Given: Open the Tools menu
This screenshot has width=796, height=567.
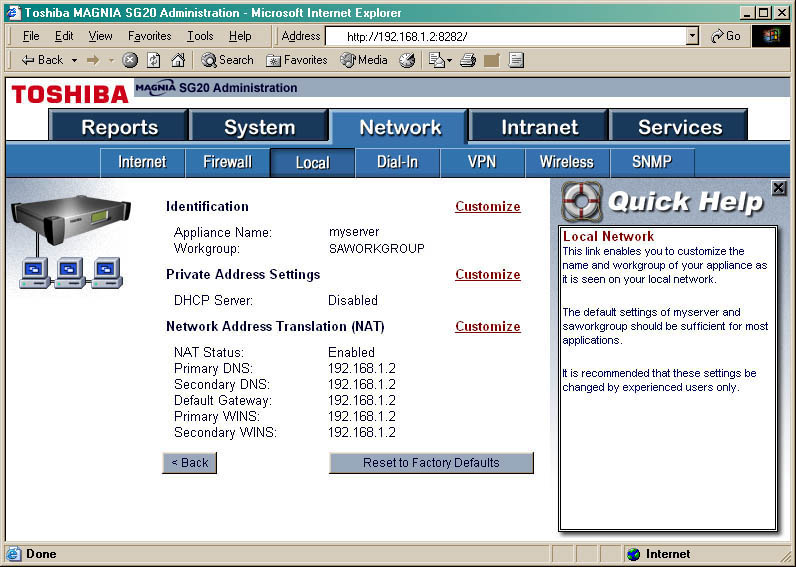Looking at the screenshot, I should (x=200, y=36).
